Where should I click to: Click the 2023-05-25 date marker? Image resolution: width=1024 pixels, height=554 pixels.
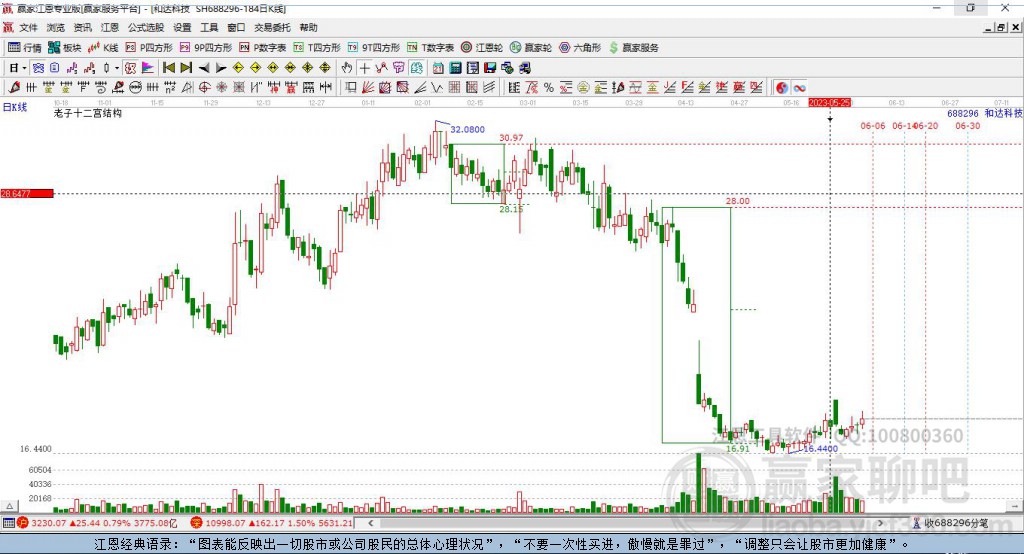829,103
